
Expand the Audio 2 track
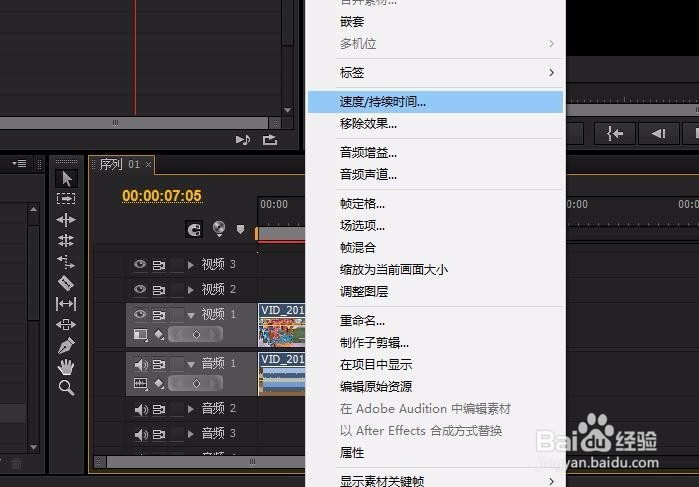tap(191, 409)
